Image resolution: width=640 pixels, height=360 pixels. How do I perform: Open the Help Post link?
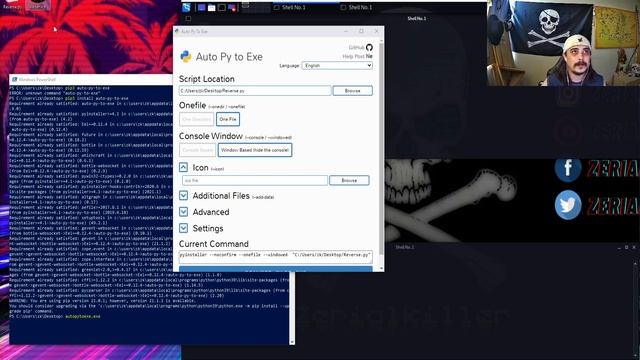357,56
